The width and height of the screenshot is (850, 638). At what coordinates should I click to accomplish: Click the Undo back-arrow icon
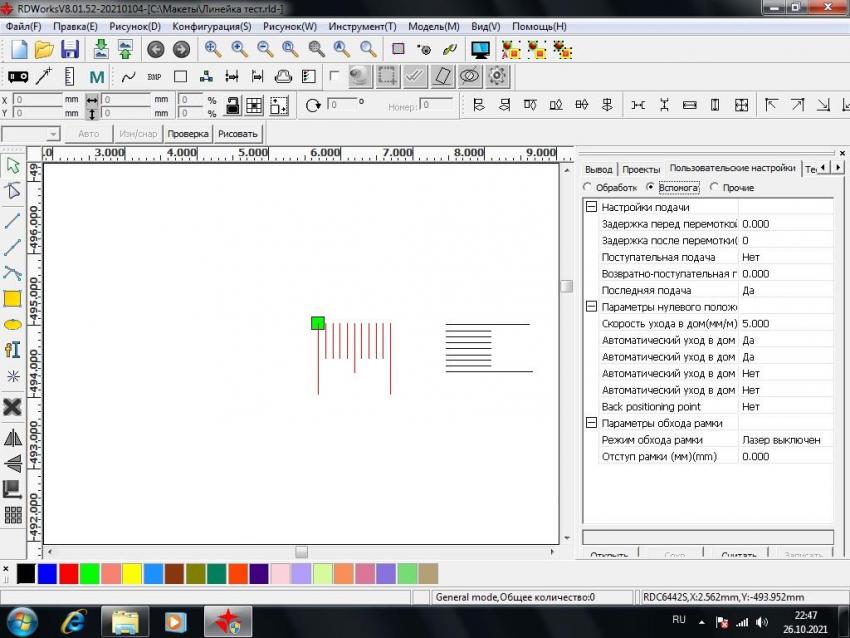[x=155, y=49]
